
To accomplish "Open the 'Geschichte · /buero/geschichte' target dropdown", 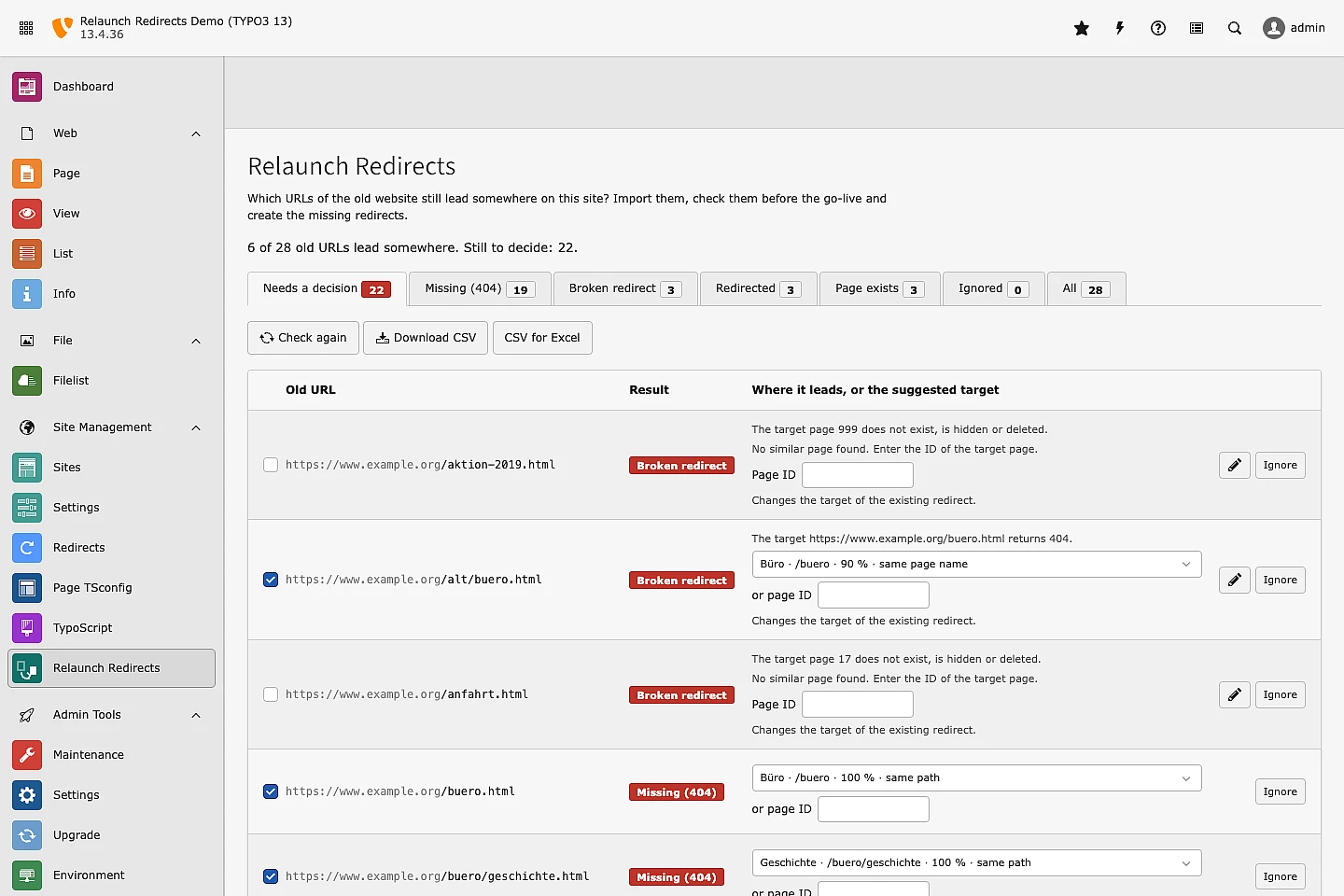I will (x=976, y=863).
